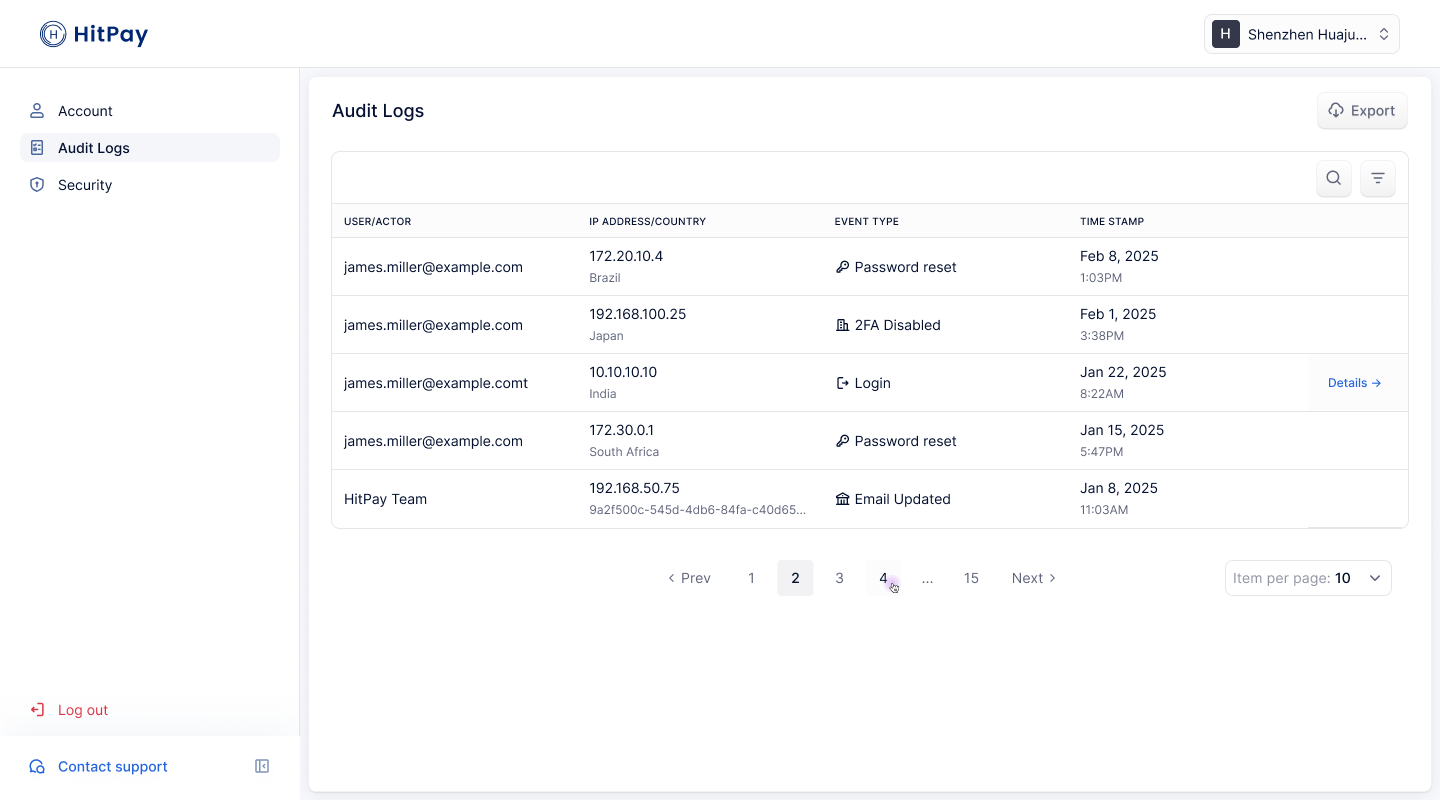Open Contact support link
The image size is (1440, 800).
click(x=98, y=767)
